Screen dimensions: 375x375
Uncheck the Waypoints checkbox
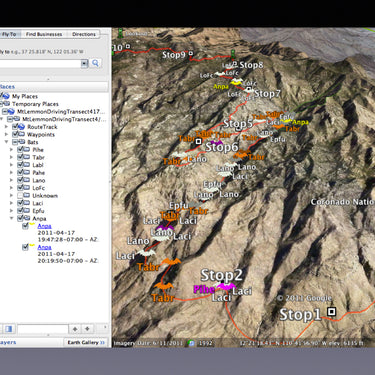pyautogui.click(x=15, y=134)
